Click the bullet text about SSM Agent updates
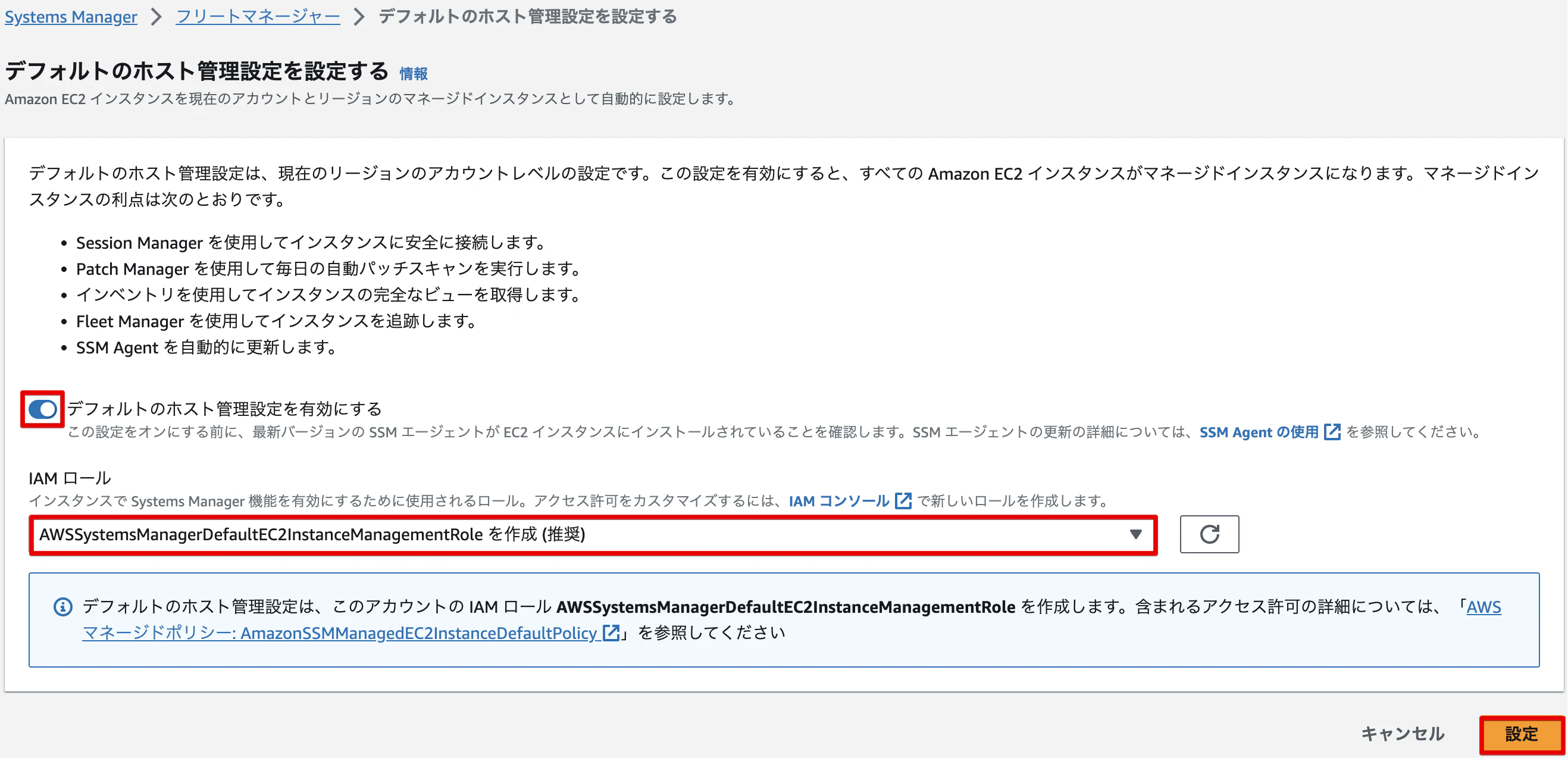 [208, 347]
